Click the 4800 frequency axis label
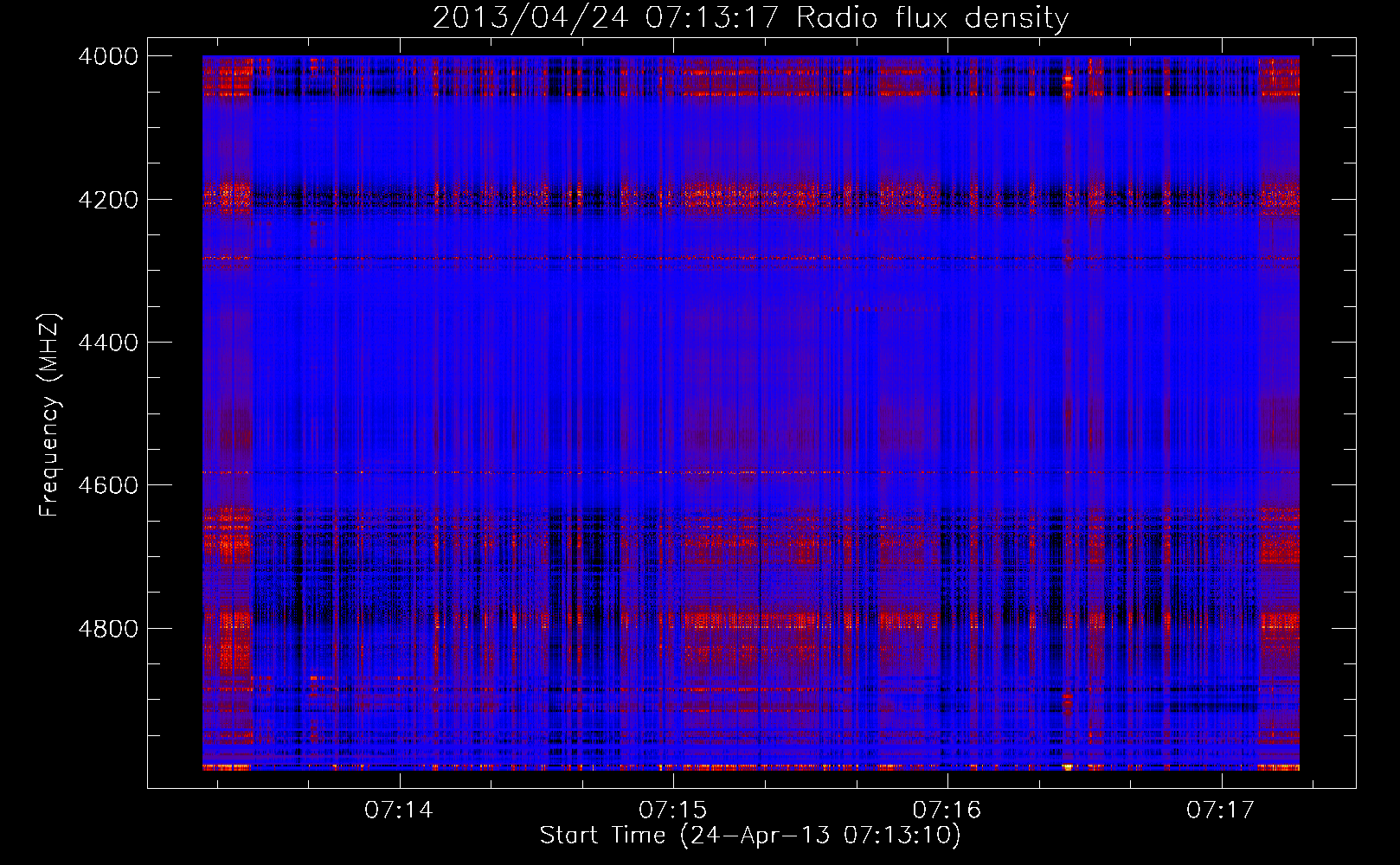 tap(108, 629)
